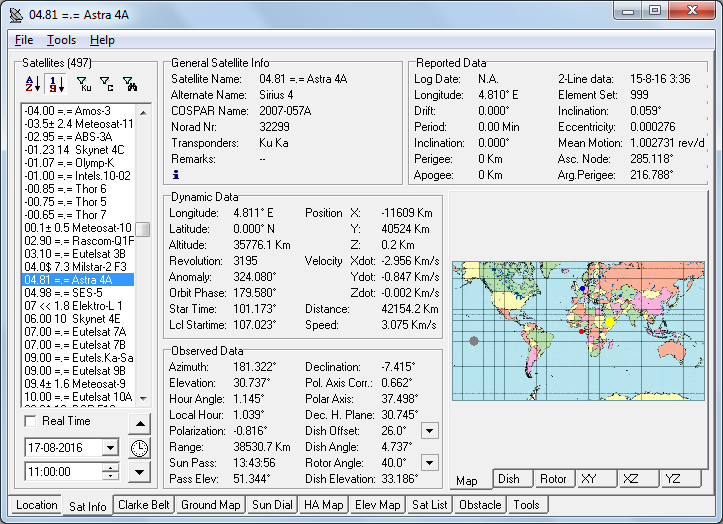The image size is (723, 524).
Task: Select Skynet 4E in the satellite list
Action: (78, 319)
